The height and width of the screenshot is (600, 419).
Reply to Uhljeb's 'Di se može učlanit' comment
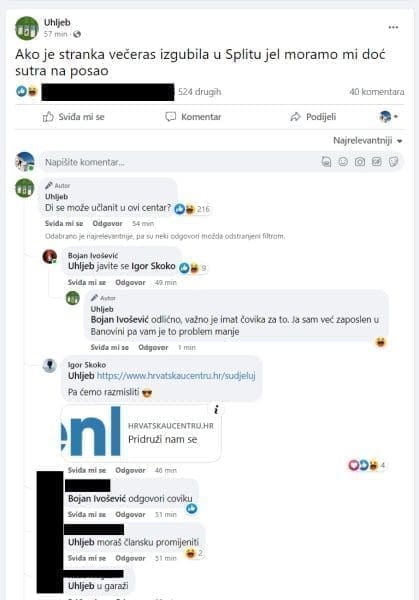coord(107,223)
